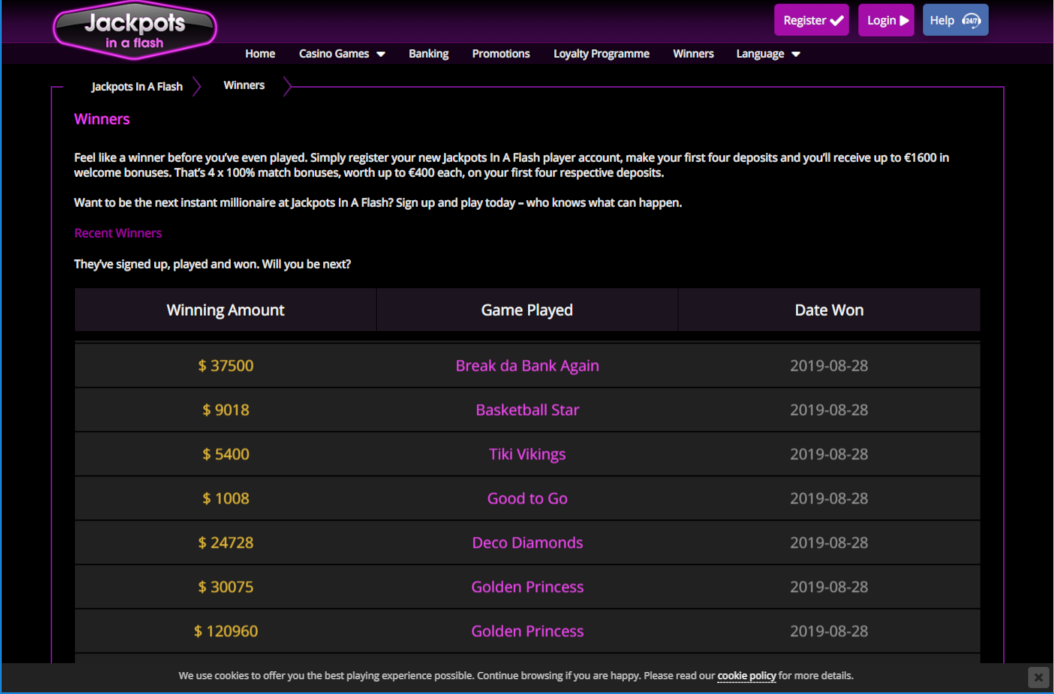Image resolution: width=1054 pixels, height=694 pixels.
Task: Select the $ 5400 winning amount
Action: point(225,455)
